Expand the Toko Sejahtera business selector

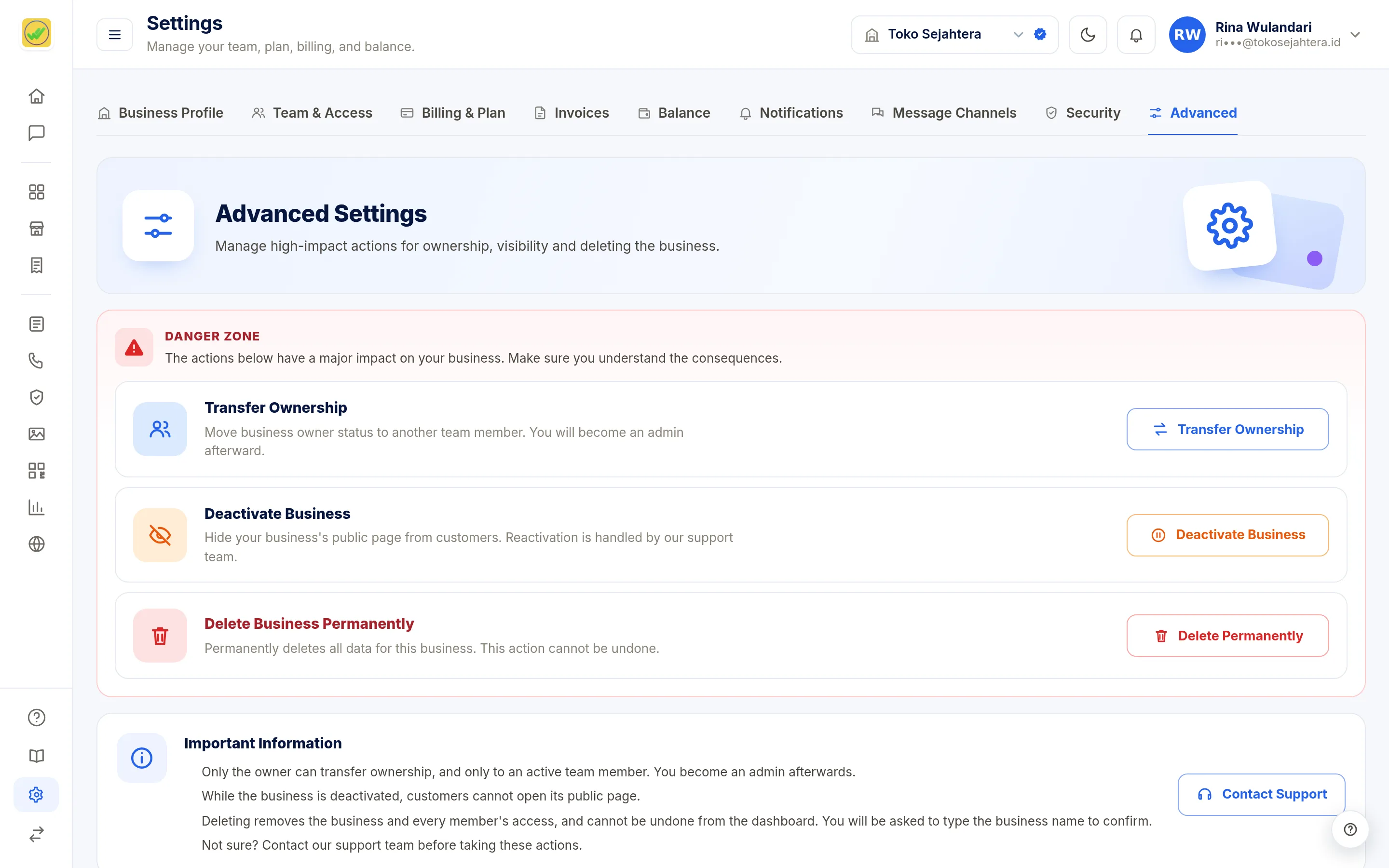[954, 34]
